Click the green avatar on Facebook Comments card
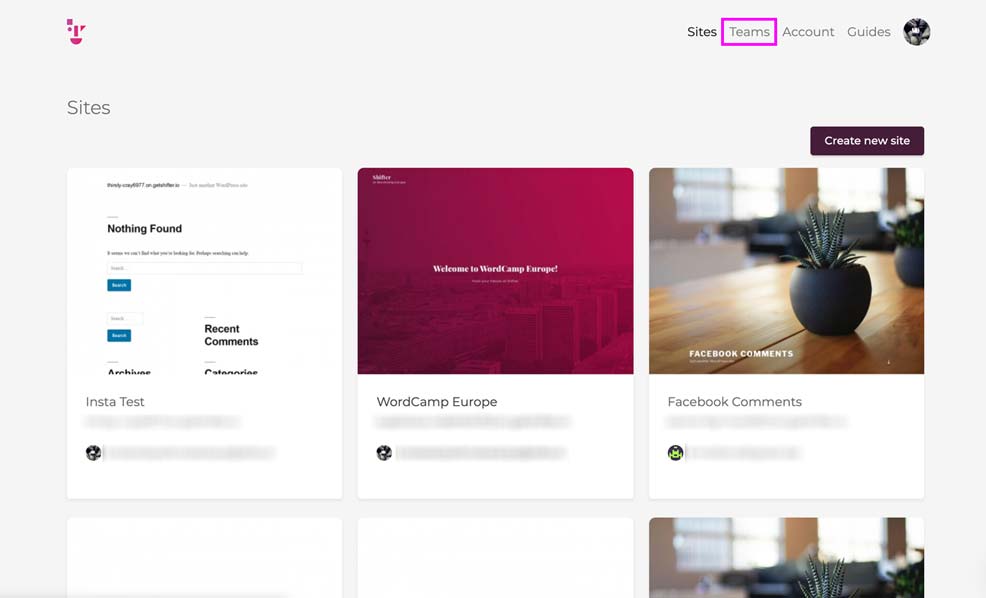Viewport: 986px width, 598px height. click(675, 452)
